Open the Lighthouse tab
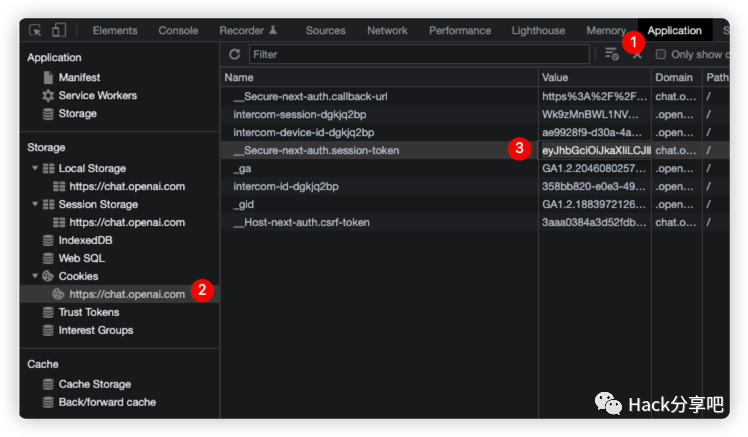This screenshot has height=437, width=748. coord(538,31)
